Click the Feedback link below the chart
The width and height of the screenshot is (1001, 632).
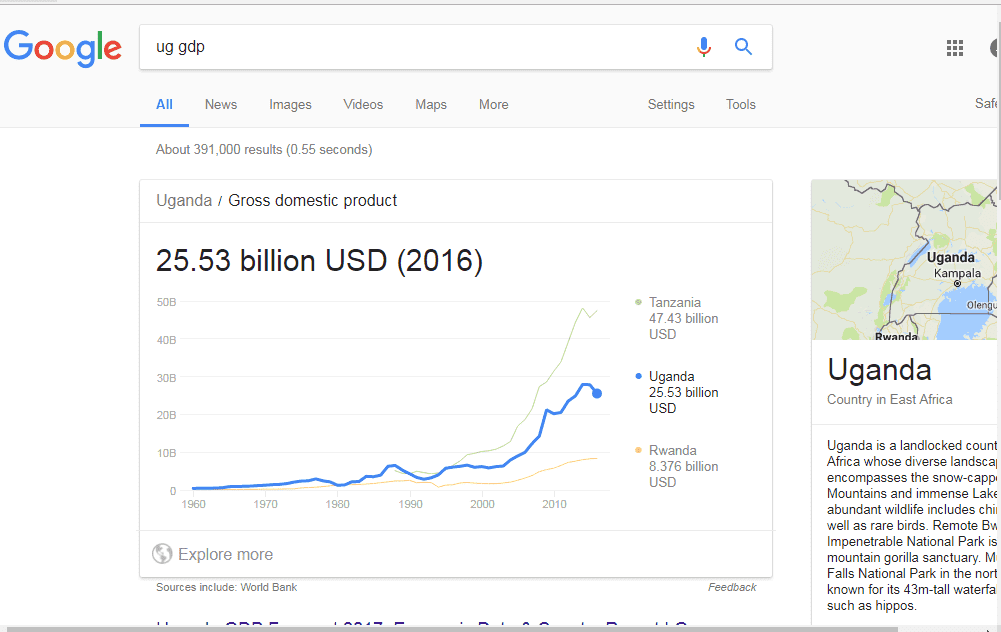[732, 587]
